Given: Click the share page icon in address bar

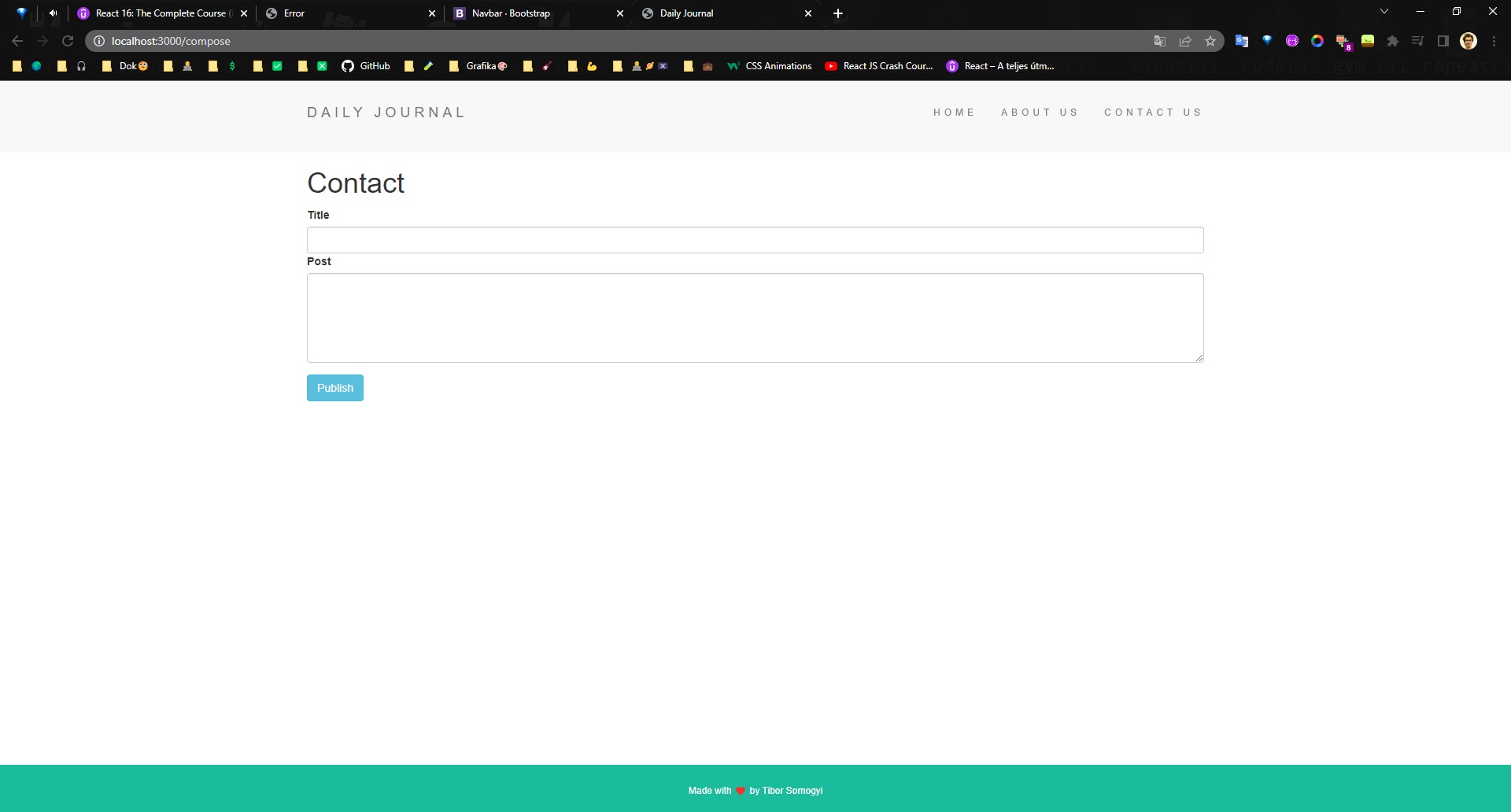Looking at the screenshot, I should [x=1185, y=41].
